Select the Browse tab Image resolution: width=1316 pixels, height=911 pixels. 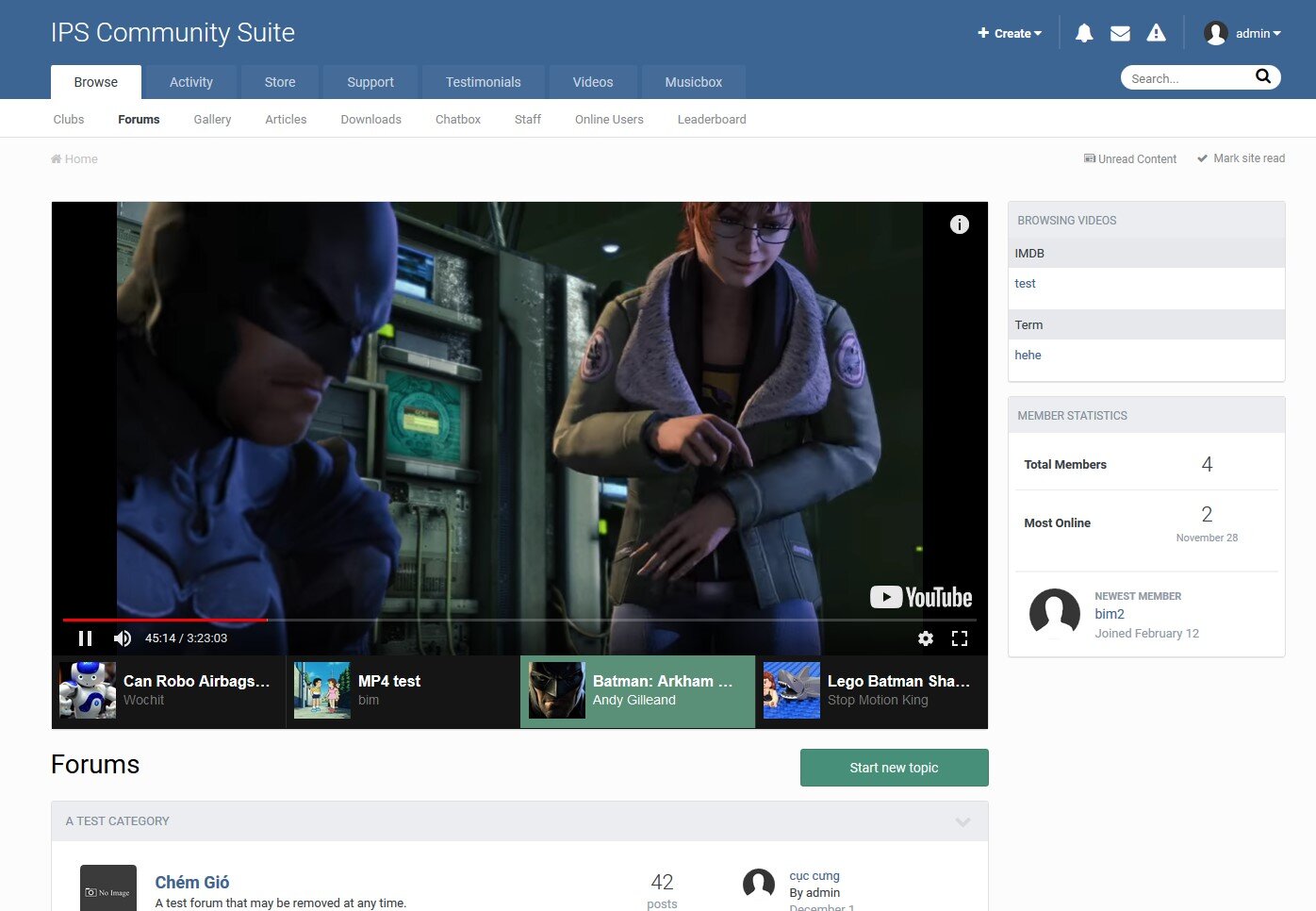(96, 82)
